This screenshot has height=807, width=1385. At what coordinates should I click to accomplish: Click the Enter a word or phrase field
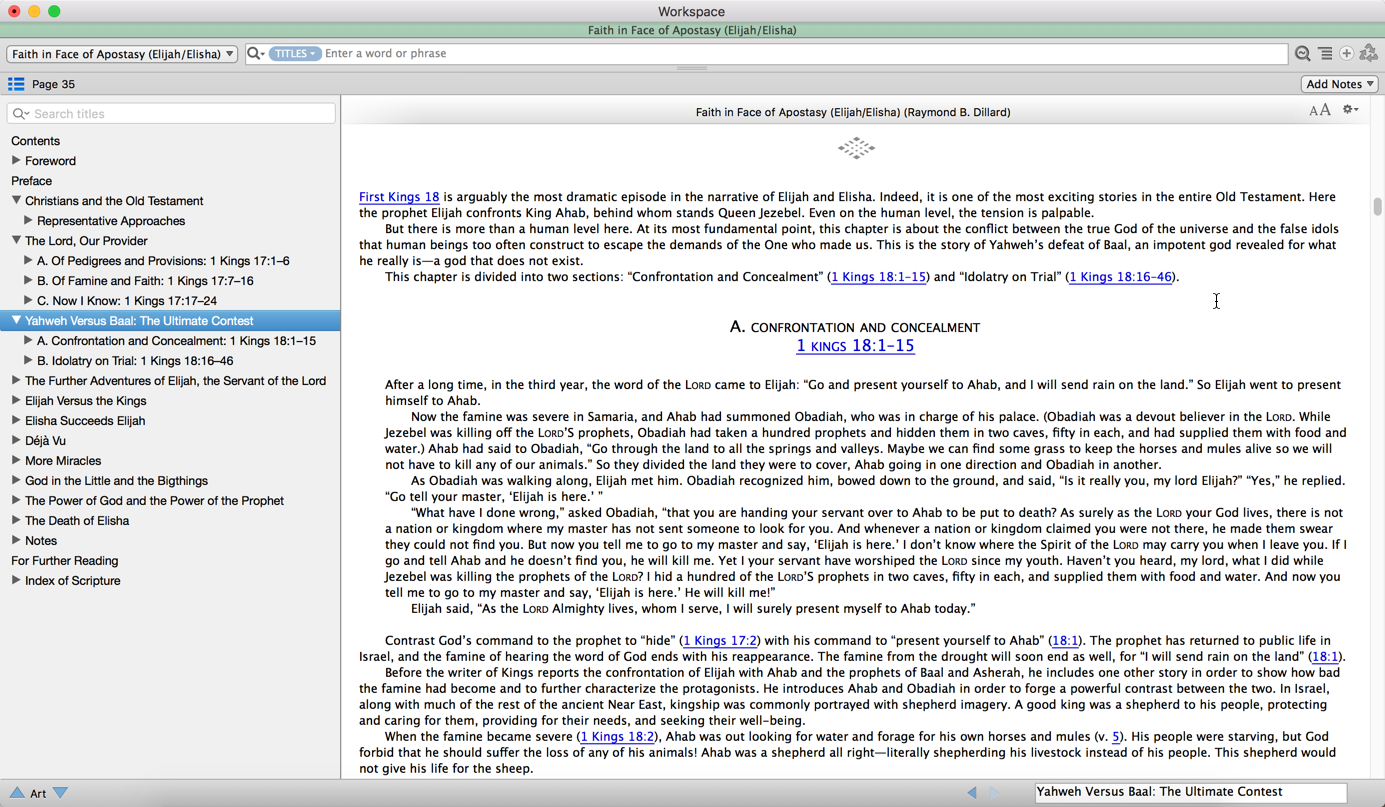(805, 54)
